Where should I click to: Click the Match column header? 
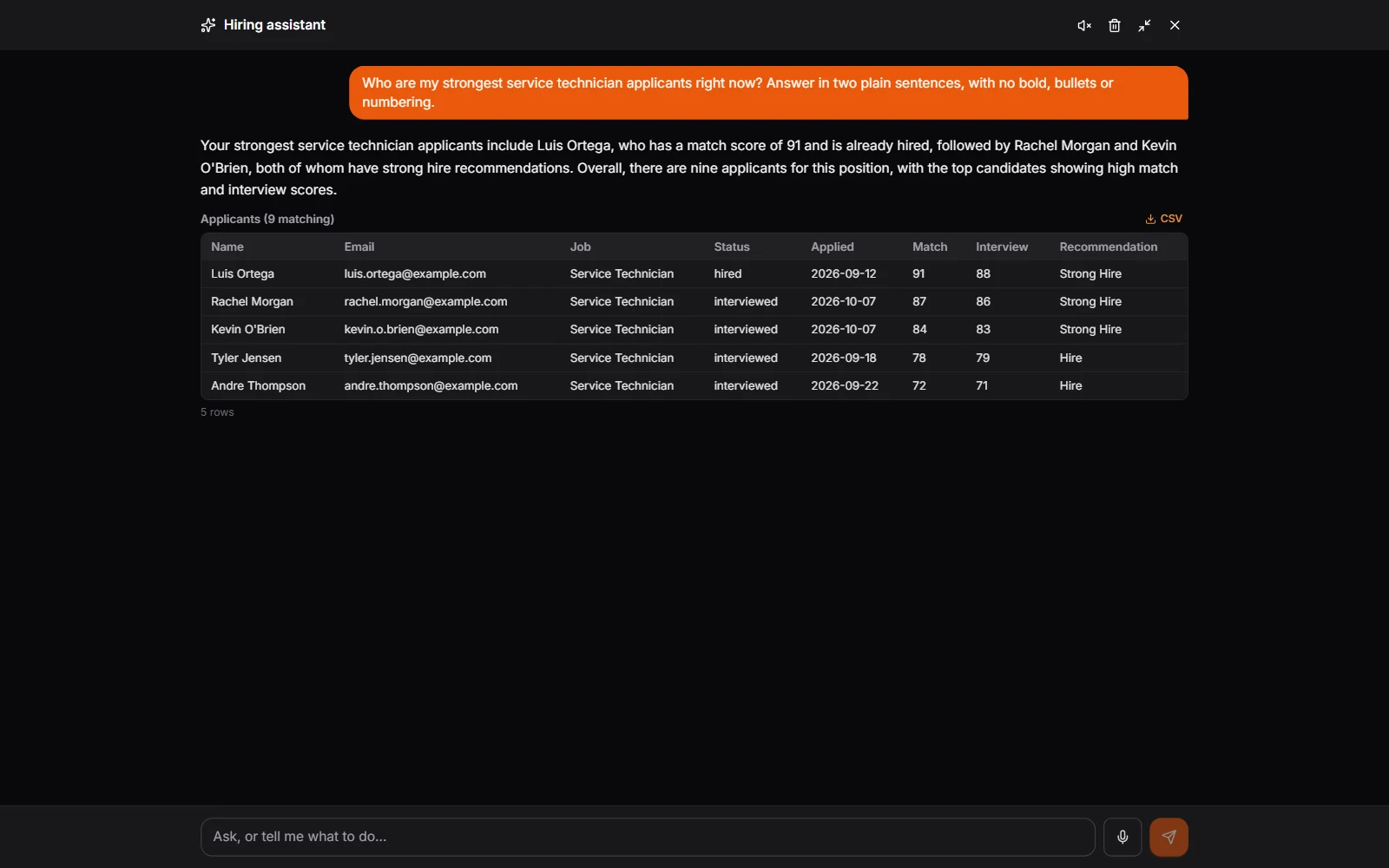pos(930,247)
